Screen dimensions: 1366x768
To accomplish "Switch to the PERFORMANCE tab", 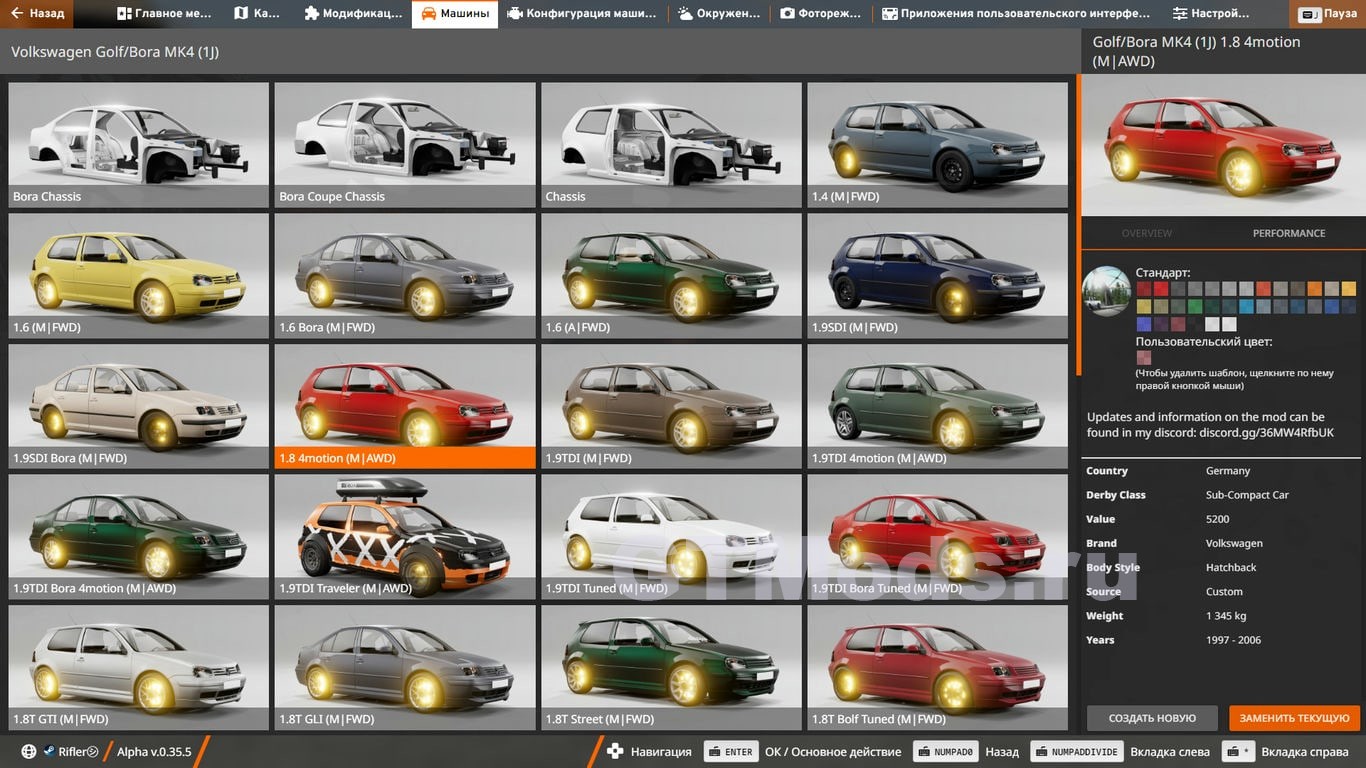I will point(1289,233).
